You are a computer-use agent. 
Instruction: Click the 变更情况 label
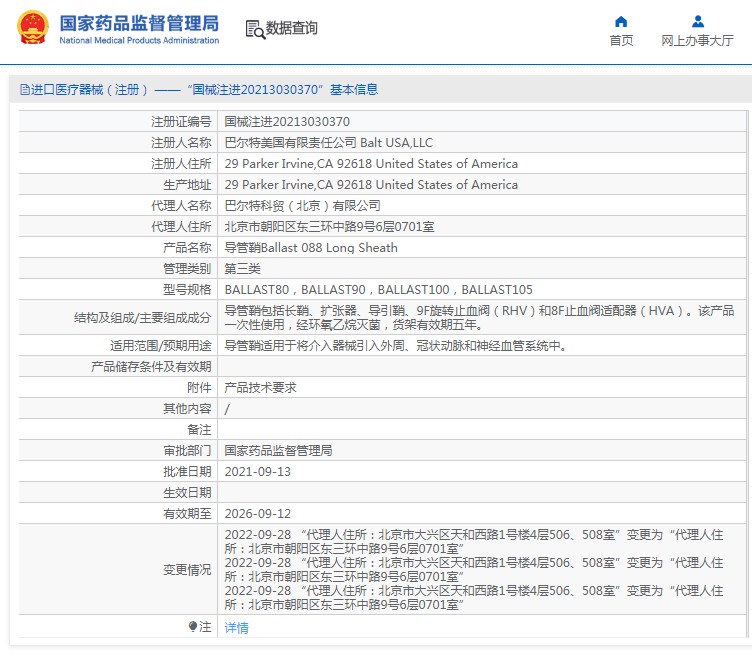(x=187, y=570)
